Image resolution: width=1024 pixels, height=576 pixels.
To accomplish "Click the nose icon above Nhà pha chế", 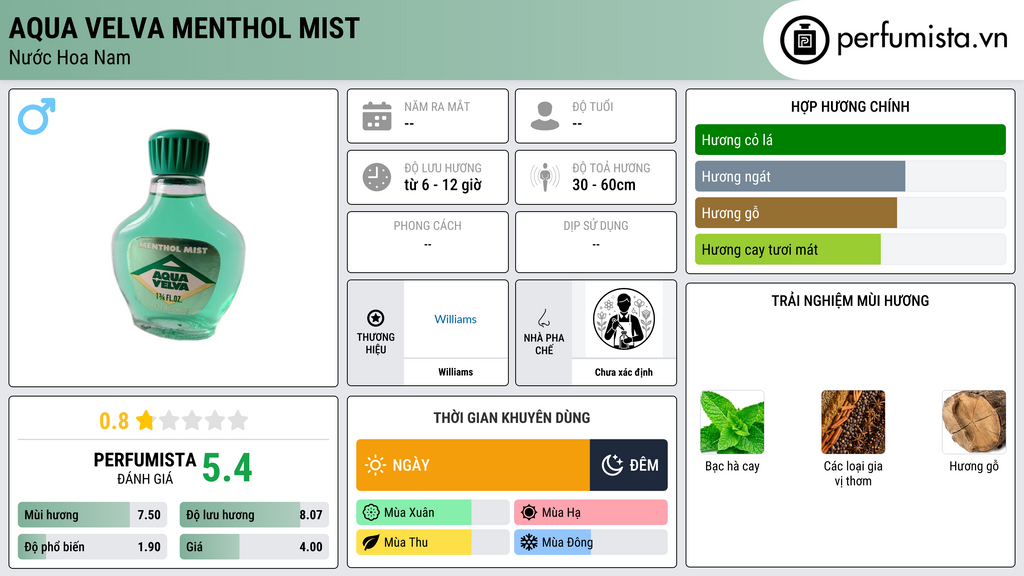I will tap(543, 318).
